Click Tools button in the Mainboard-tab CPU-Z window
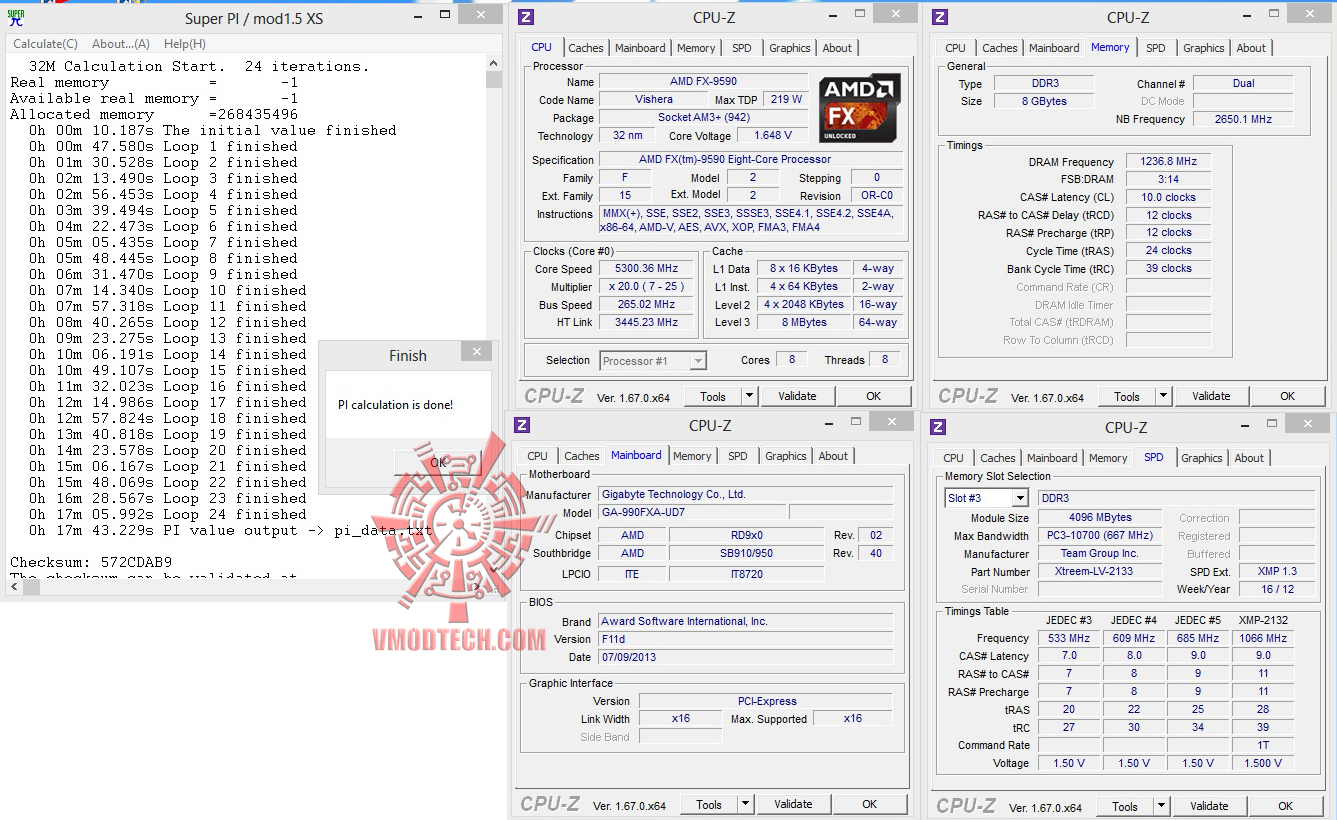Viewport: 1337px width, 820px height. coord(709,804)
